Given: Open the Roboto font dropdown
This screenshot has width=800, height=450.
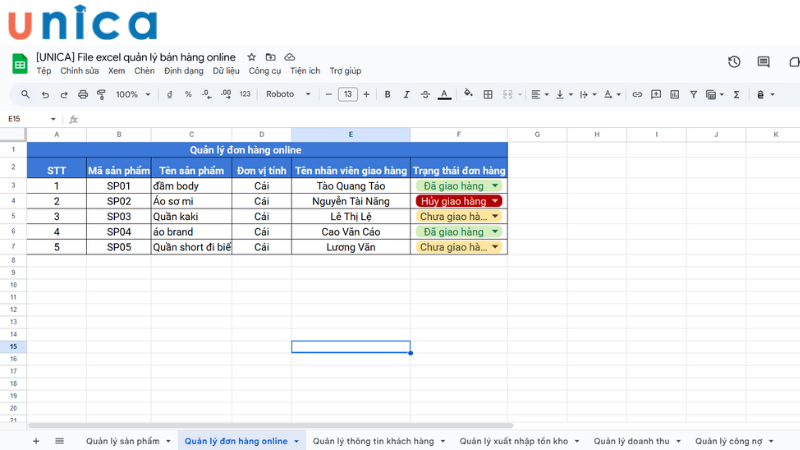Looking at the screenshot, I should (x=288, y=94).
